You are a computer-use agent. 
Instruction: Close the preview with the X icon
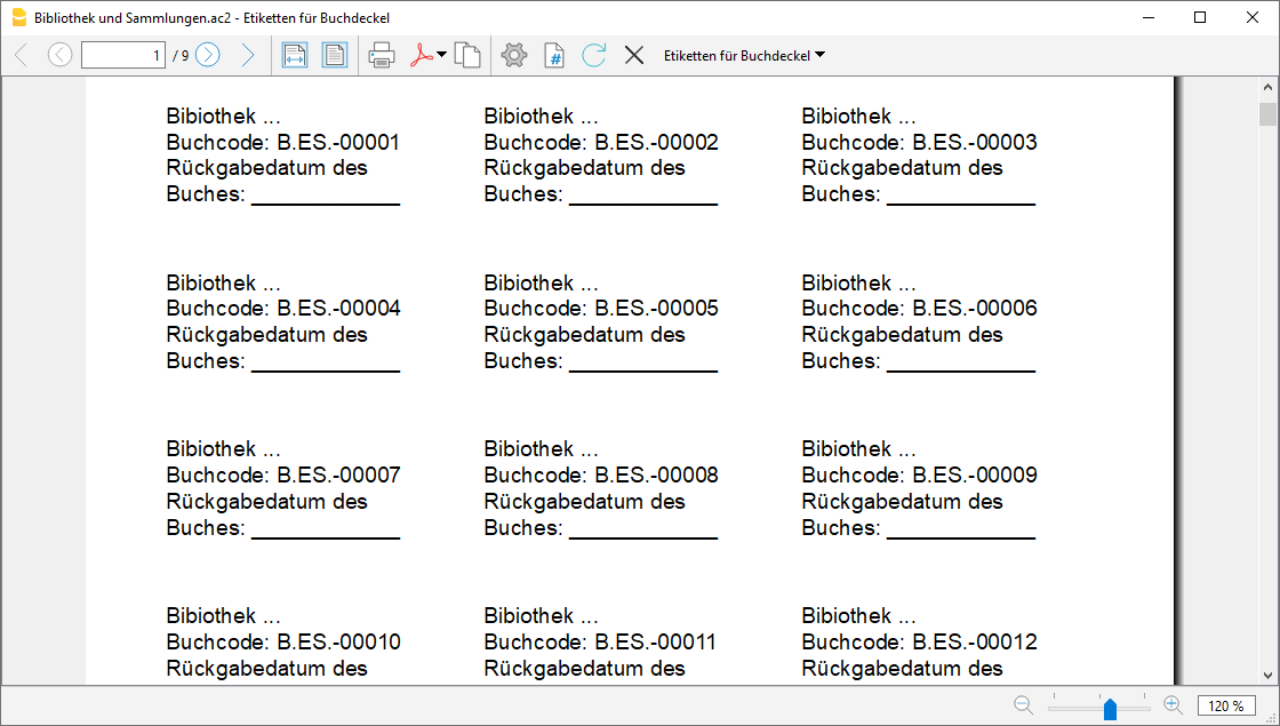pyautogui.click(x=634, y=55)
